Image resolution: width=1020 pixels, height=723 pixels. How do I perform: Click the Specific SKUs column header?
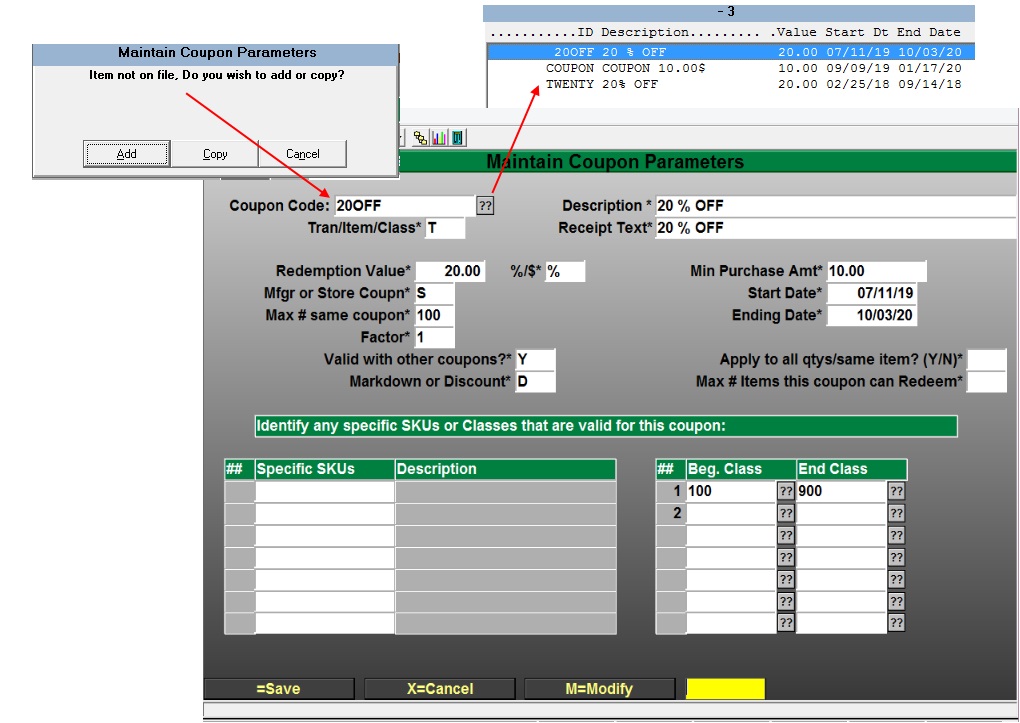tap(325, 469)
